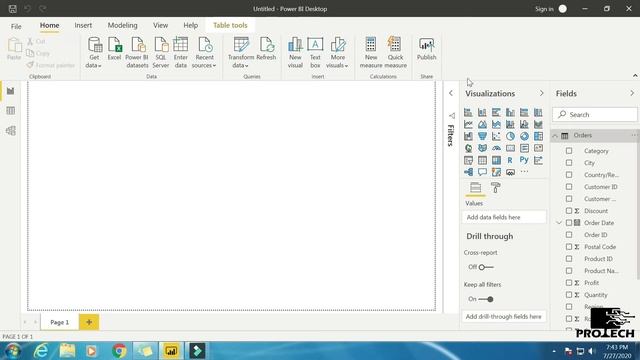This screenshot has height=360, width=640.
Task: Select the Stacked bar chart visual
Action: point(468,112)
